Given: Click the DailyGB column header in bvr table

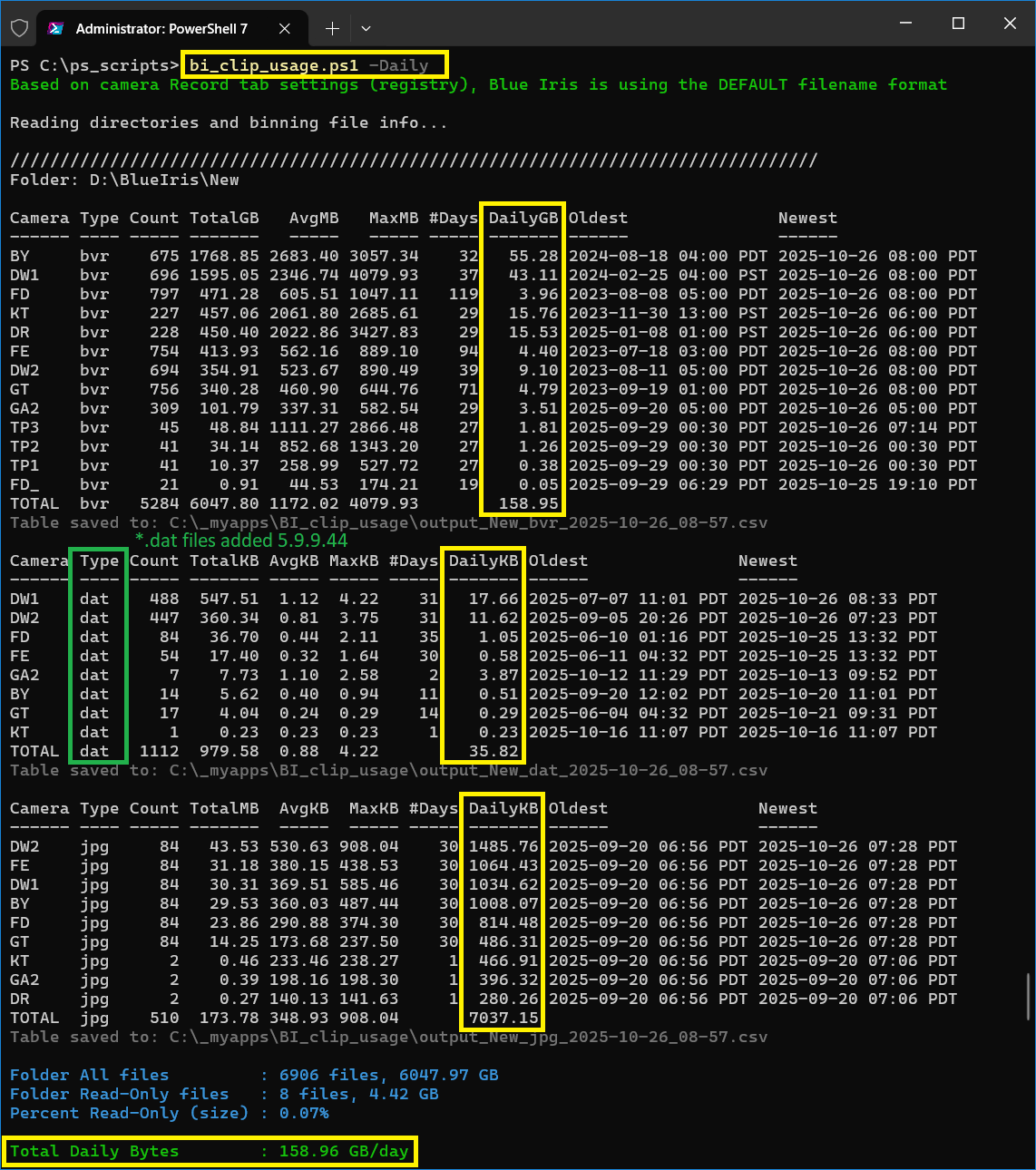Looking at the screenshot, I should 523,218.
